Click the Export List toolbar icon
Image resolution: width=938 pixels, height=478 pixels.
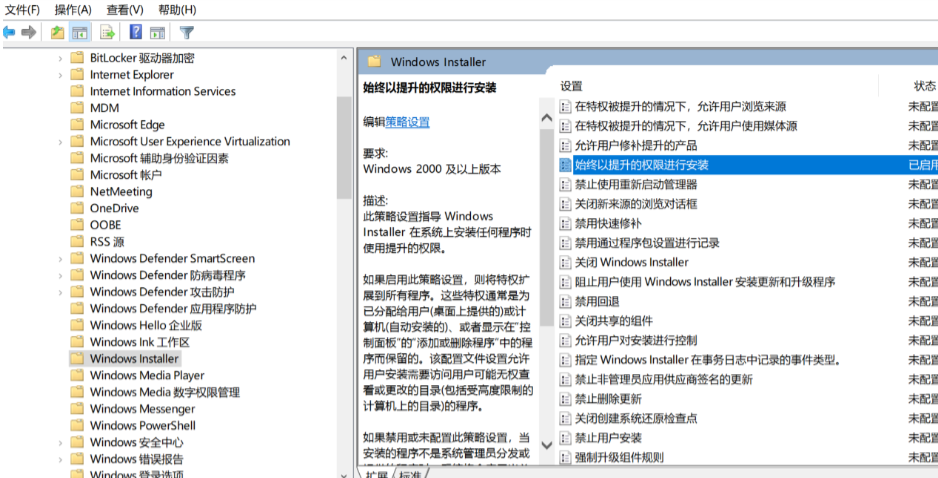108,32
